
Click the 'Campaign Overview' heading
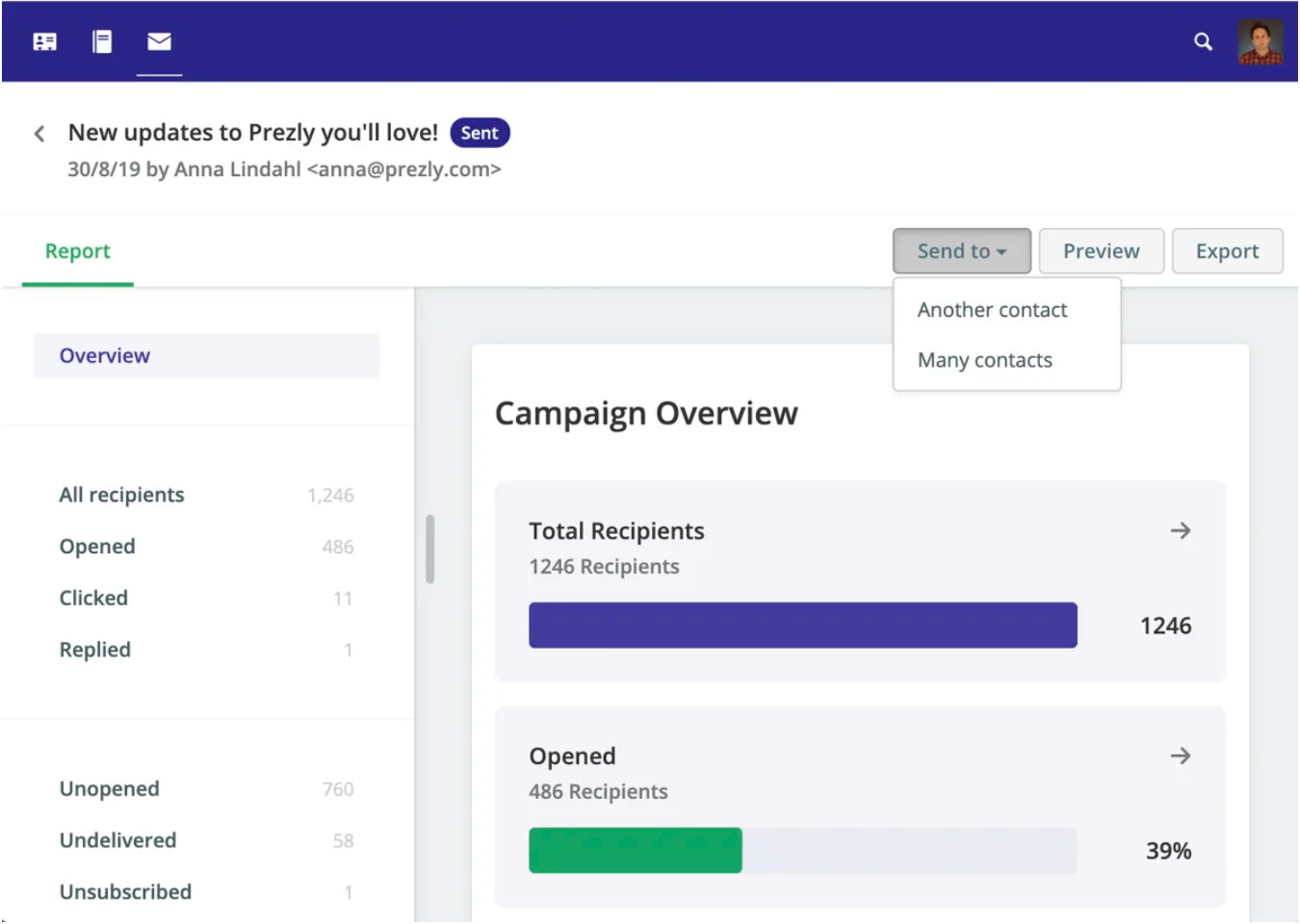(646, 414)
